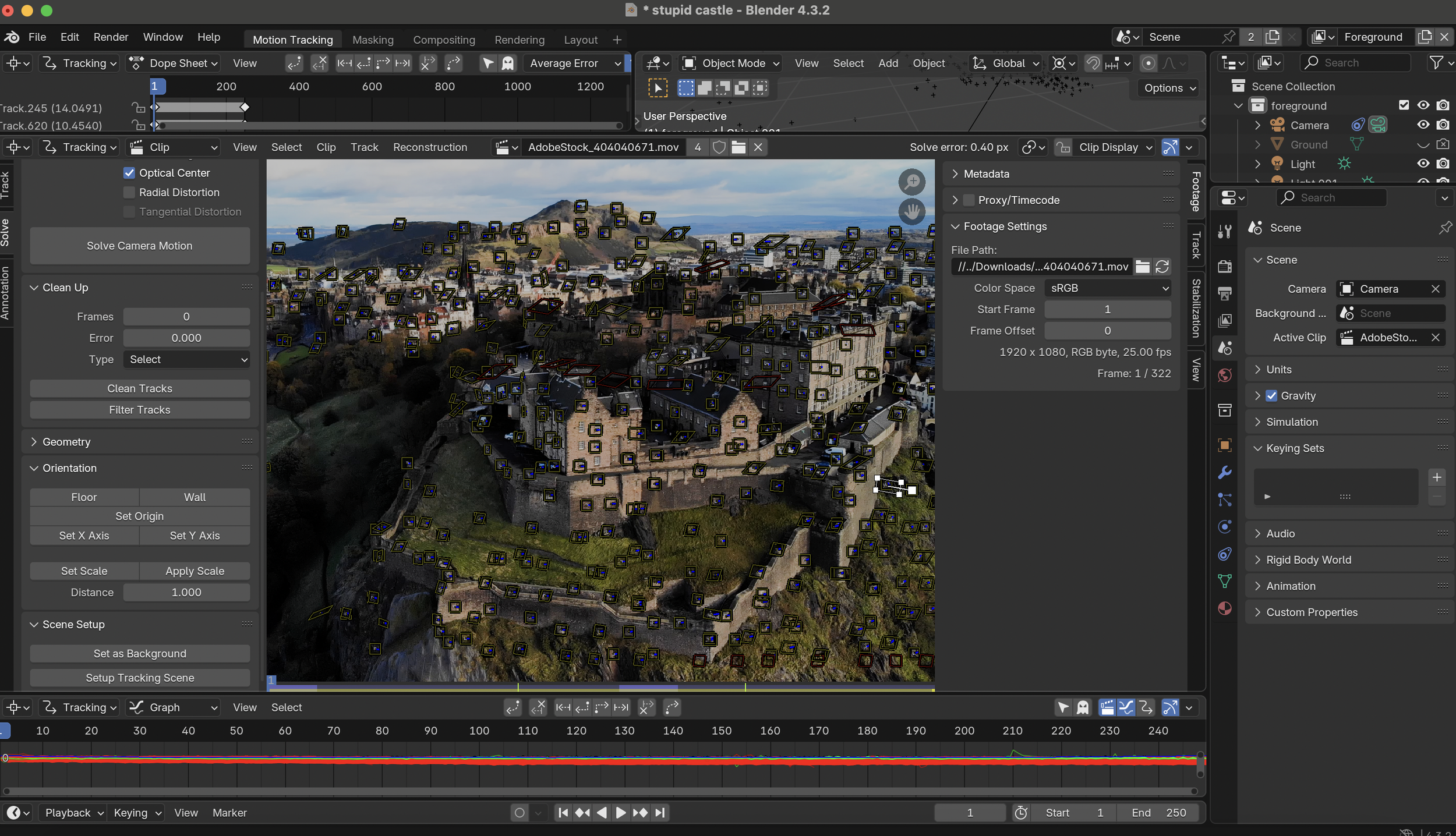Click the lock icon next to Track.245
1456x836 pixels.
click(138, 108)
